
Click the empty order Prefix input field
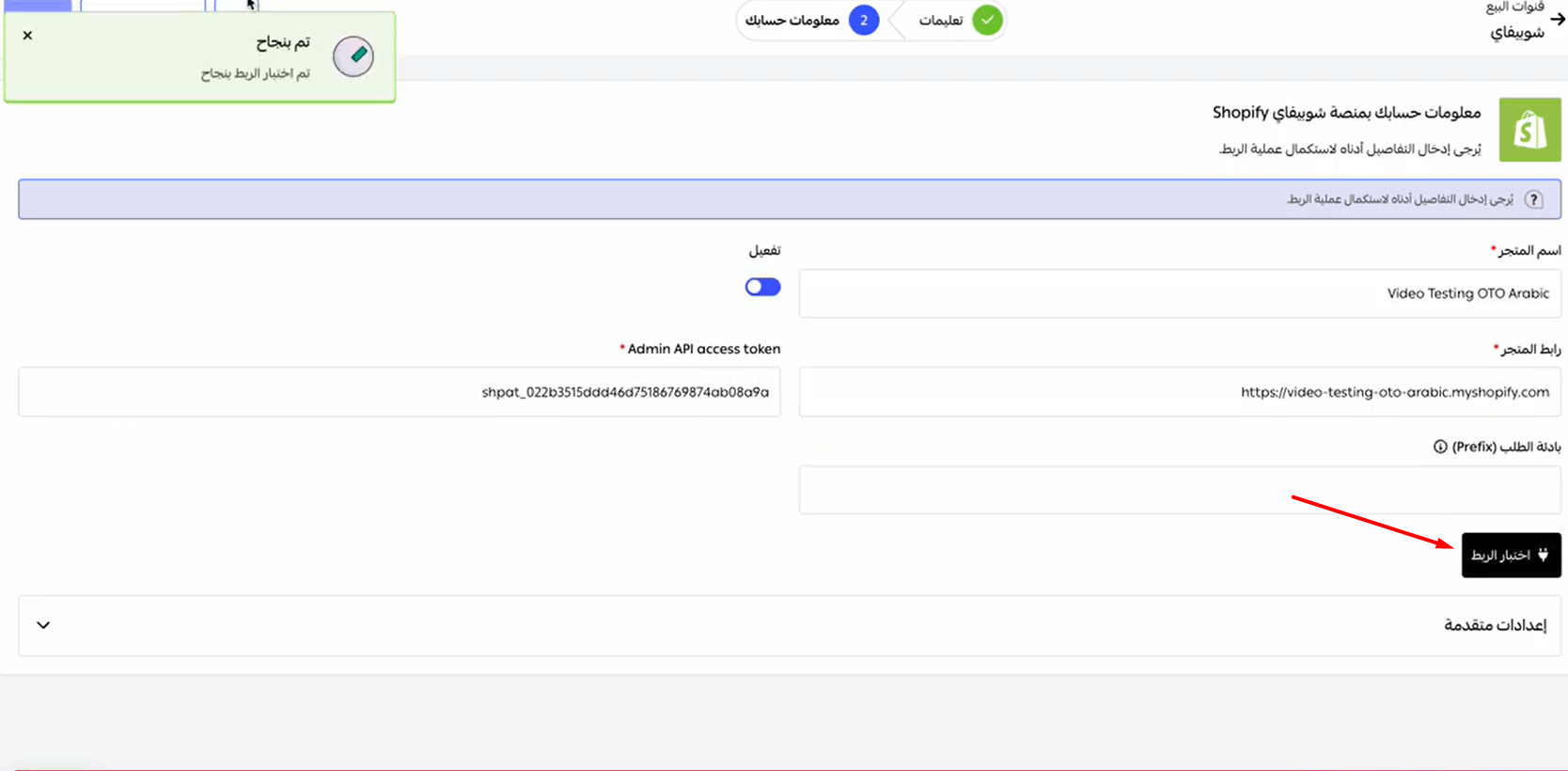(1180, 490)
